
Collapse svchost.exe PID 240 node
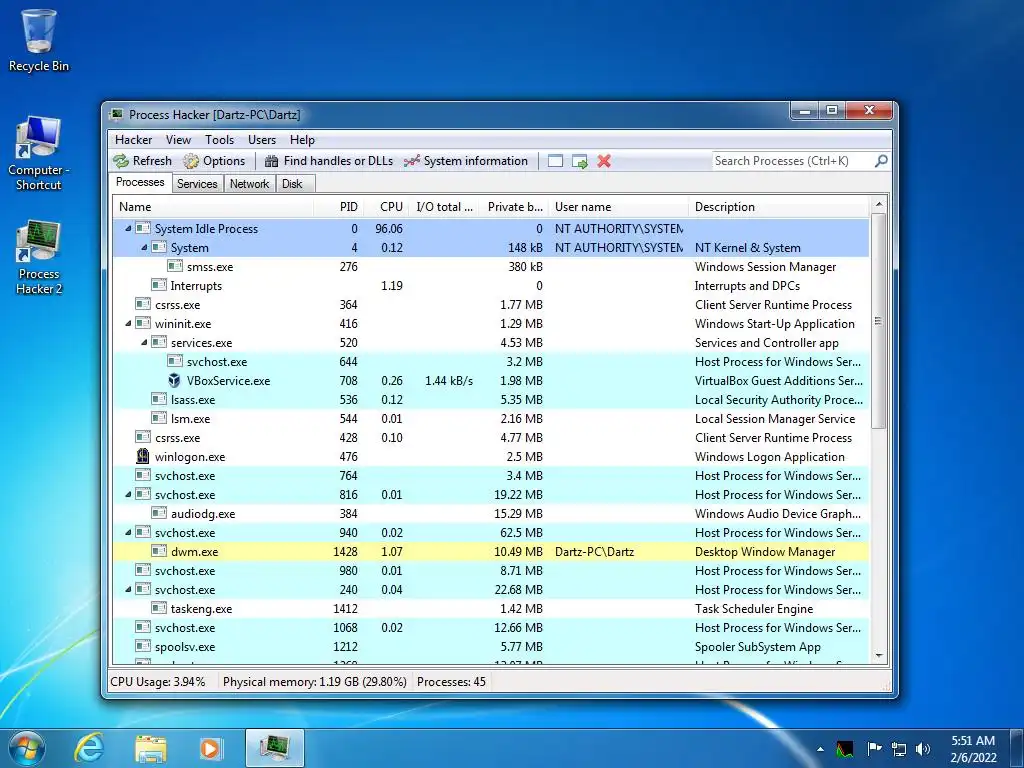(x=128, y=589)
